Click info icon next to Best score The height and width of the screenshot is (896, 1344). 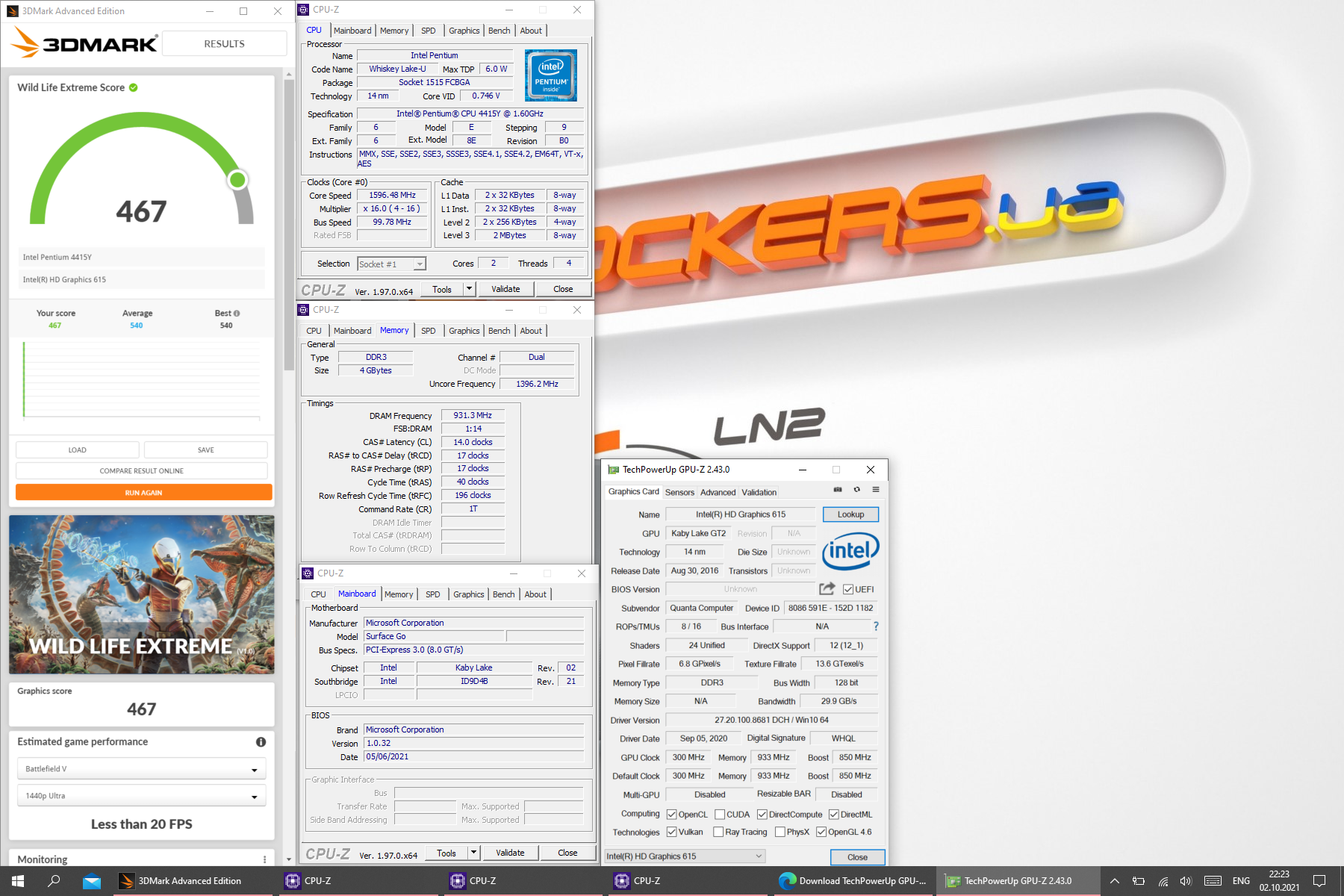[x=237, y=314]
